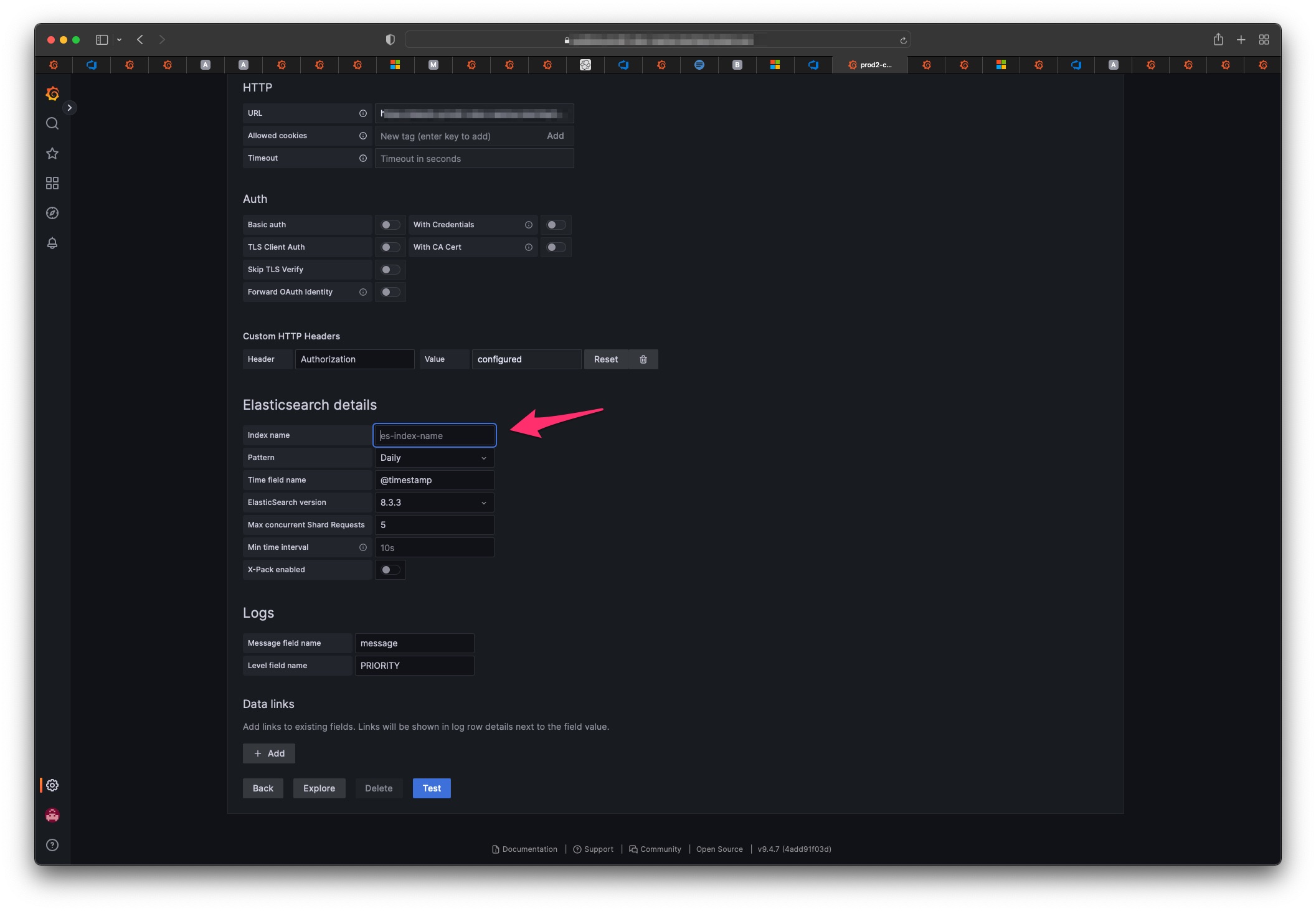Open the Explore compass icon
The image size is (1316, 911).
52,212
